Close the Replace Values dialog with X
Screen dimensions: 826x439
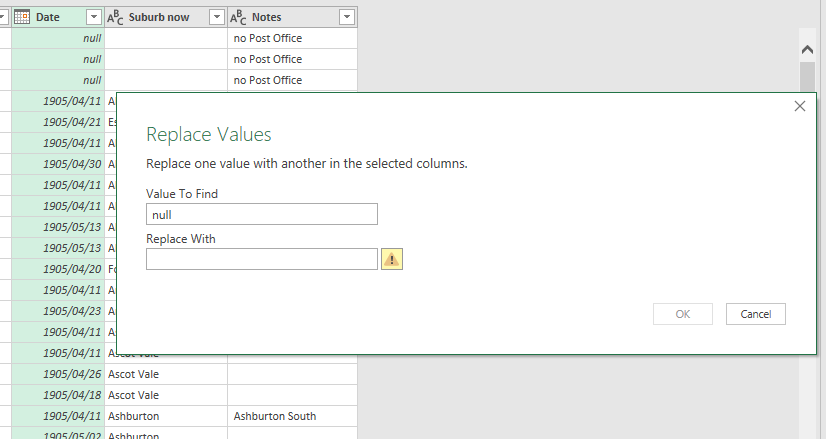(x=800, y=106)
